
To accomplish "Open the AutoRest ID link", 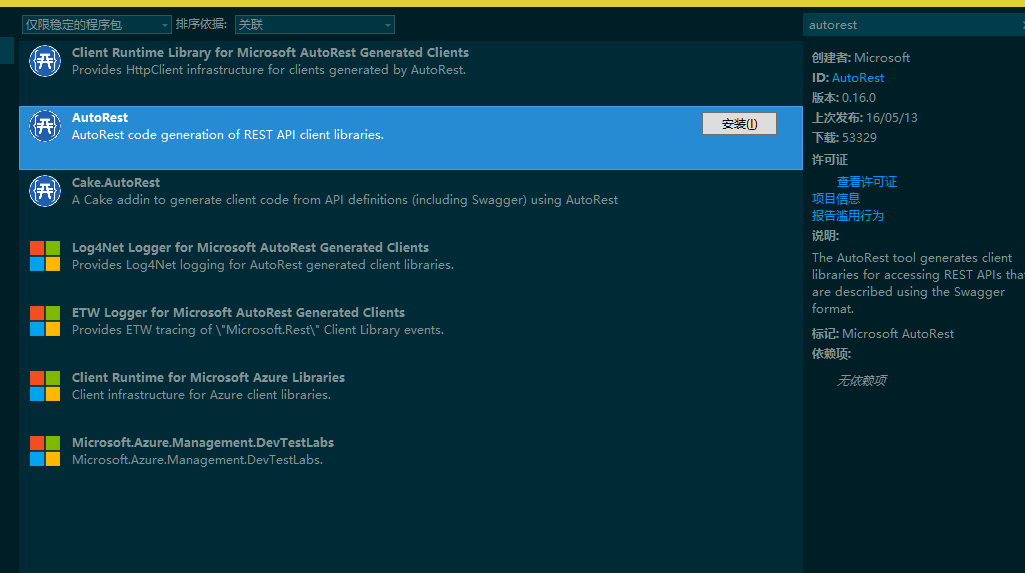I will (858, 78).
